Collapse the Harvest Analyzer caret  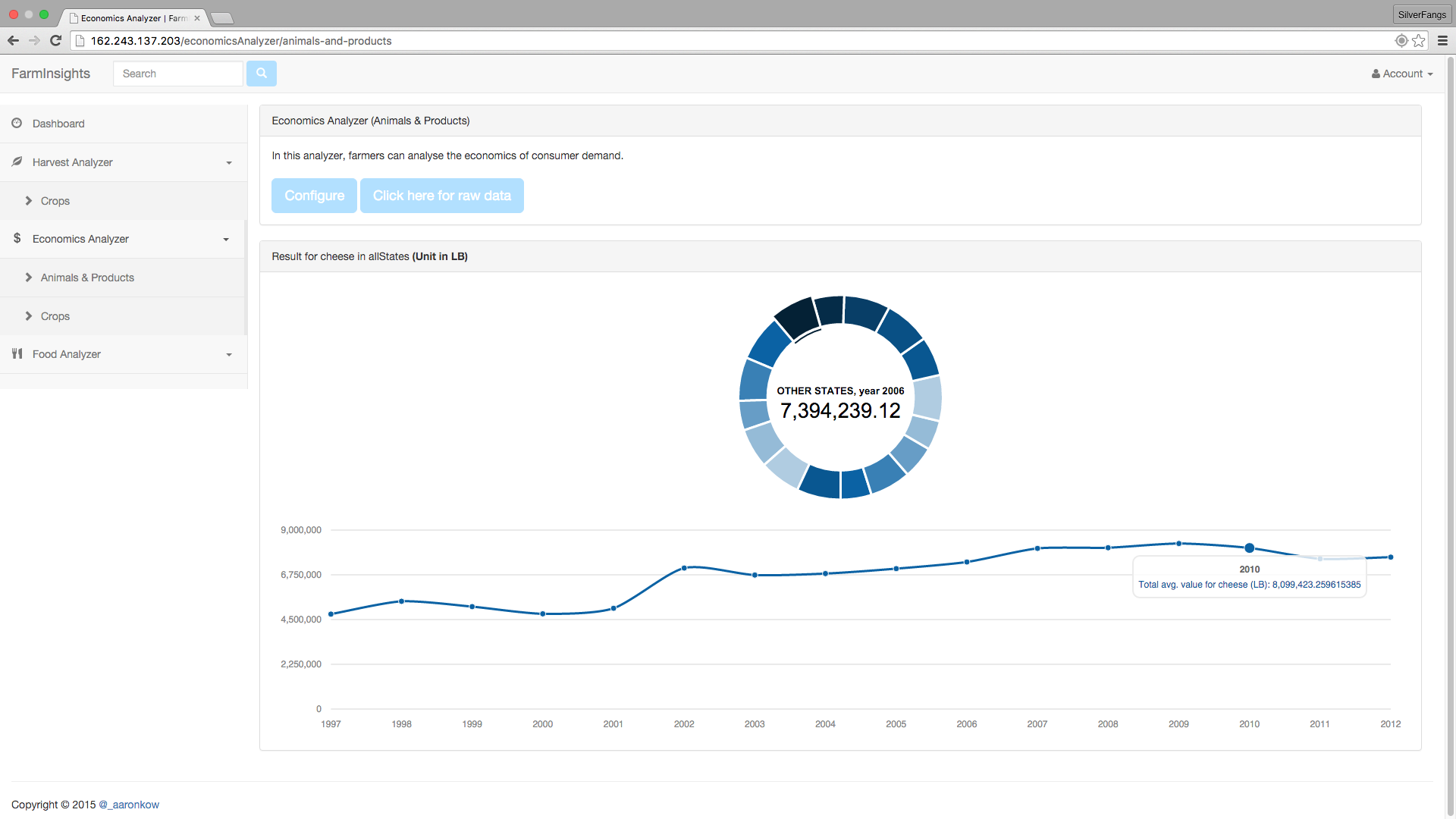coord(228,163)
